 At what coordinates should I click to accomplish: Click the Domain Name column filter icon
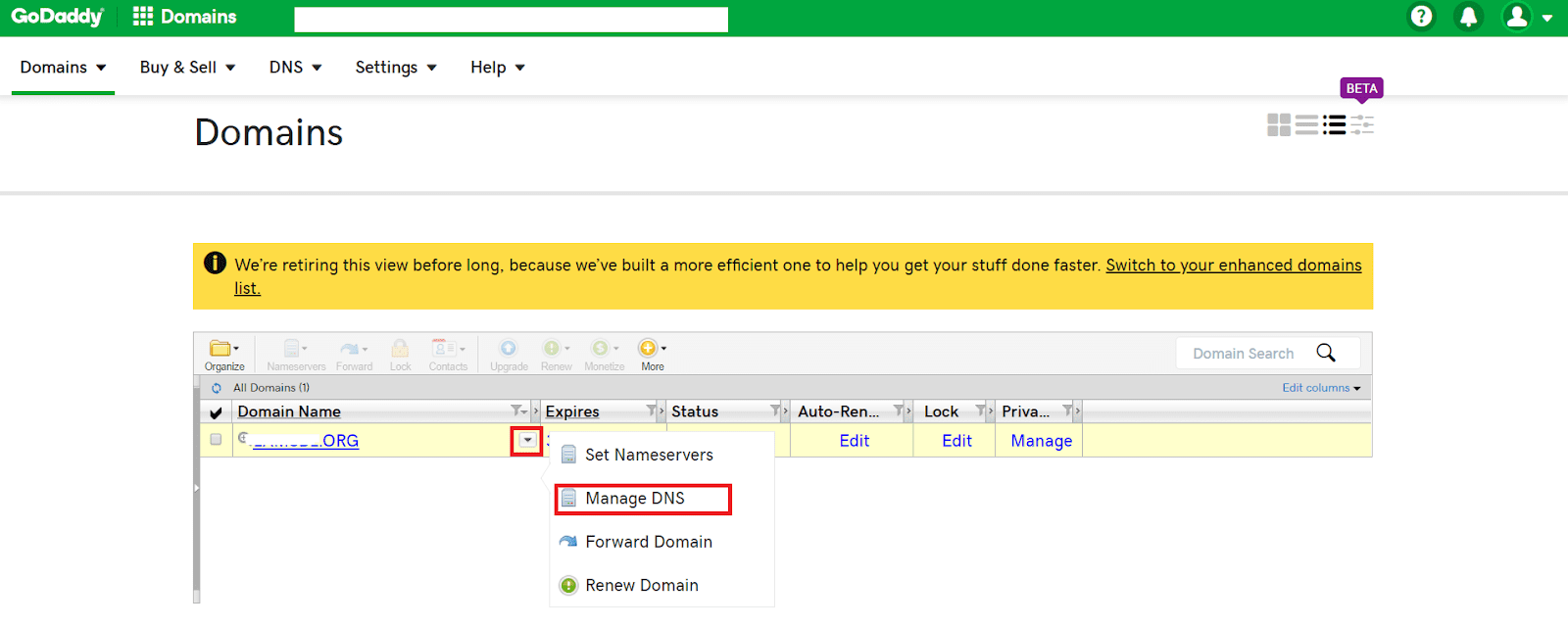tap(518, 411)
